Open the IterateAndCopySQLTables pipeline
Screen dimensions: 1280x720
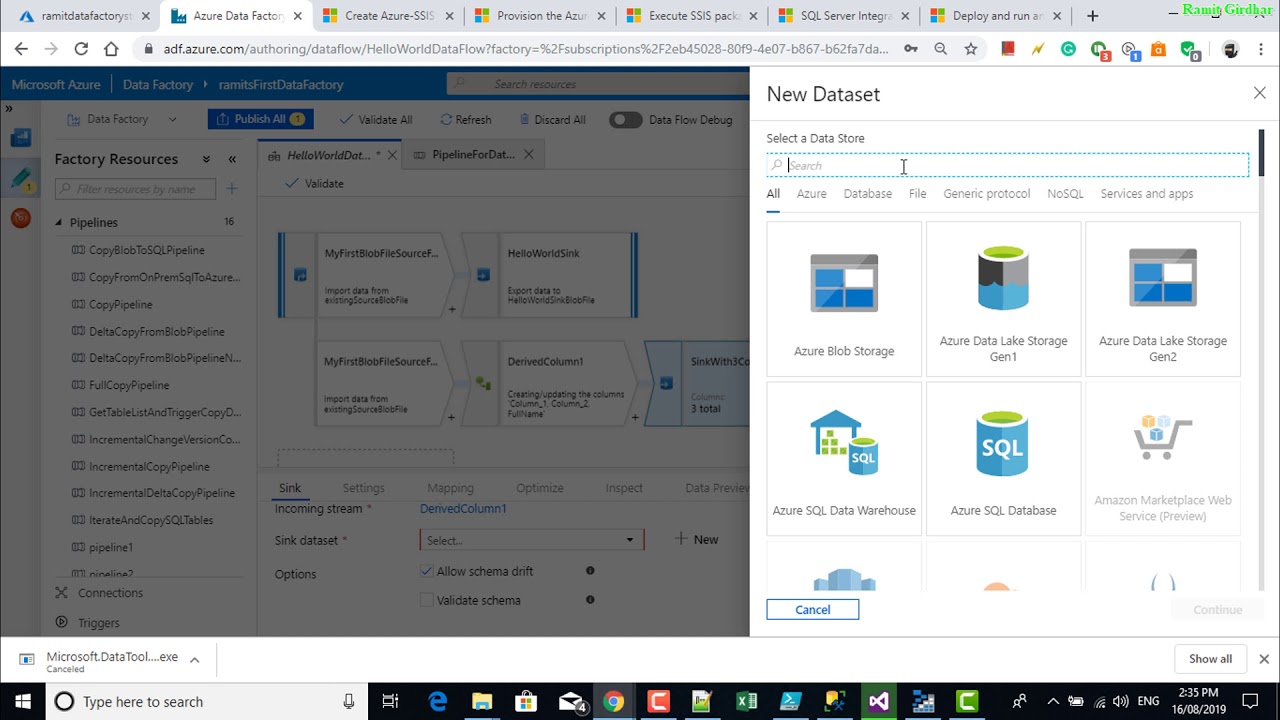(151, 520)
